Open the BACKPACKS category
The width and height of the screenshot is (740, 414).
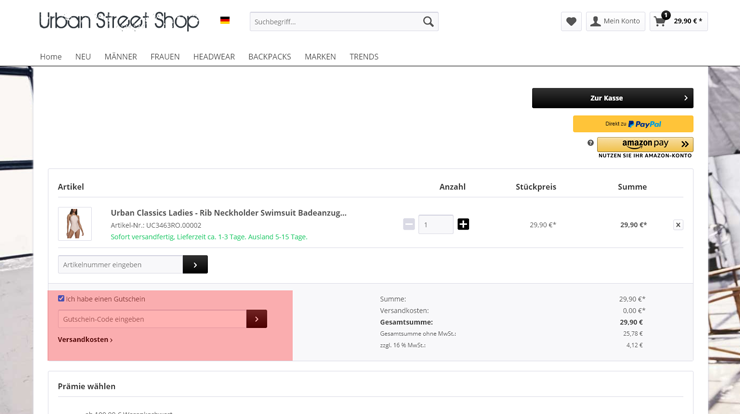[269, 57]
